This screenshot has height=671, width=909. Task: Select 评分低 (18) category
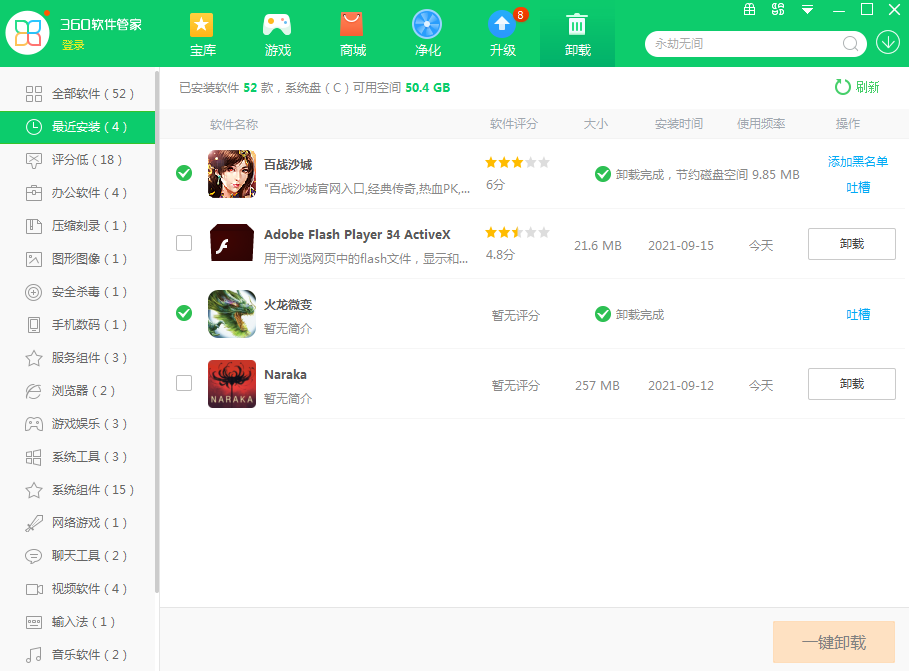click(78, 160)
